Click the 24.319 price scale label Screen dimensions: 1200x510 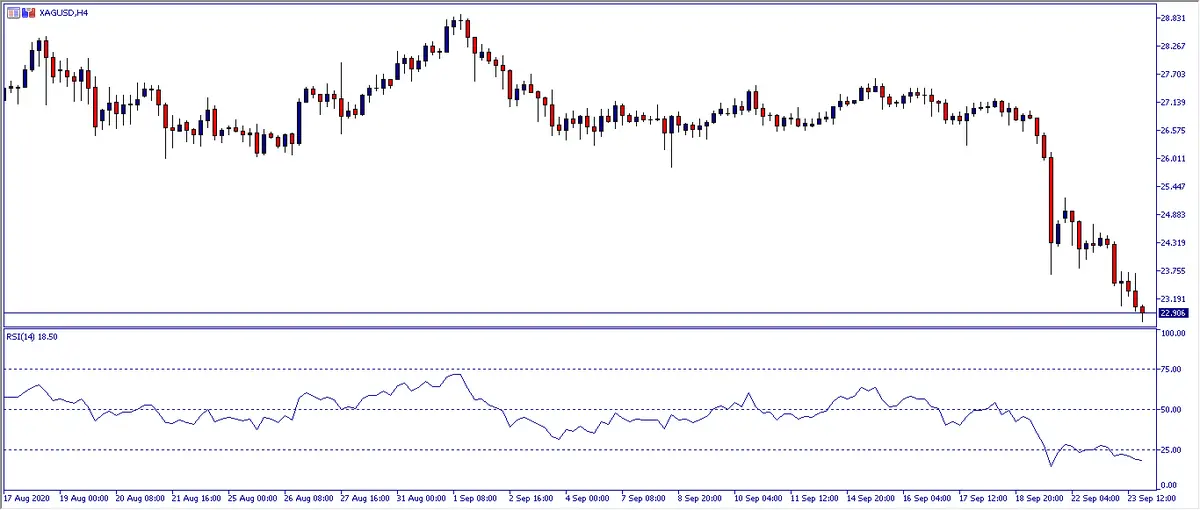1172,243
